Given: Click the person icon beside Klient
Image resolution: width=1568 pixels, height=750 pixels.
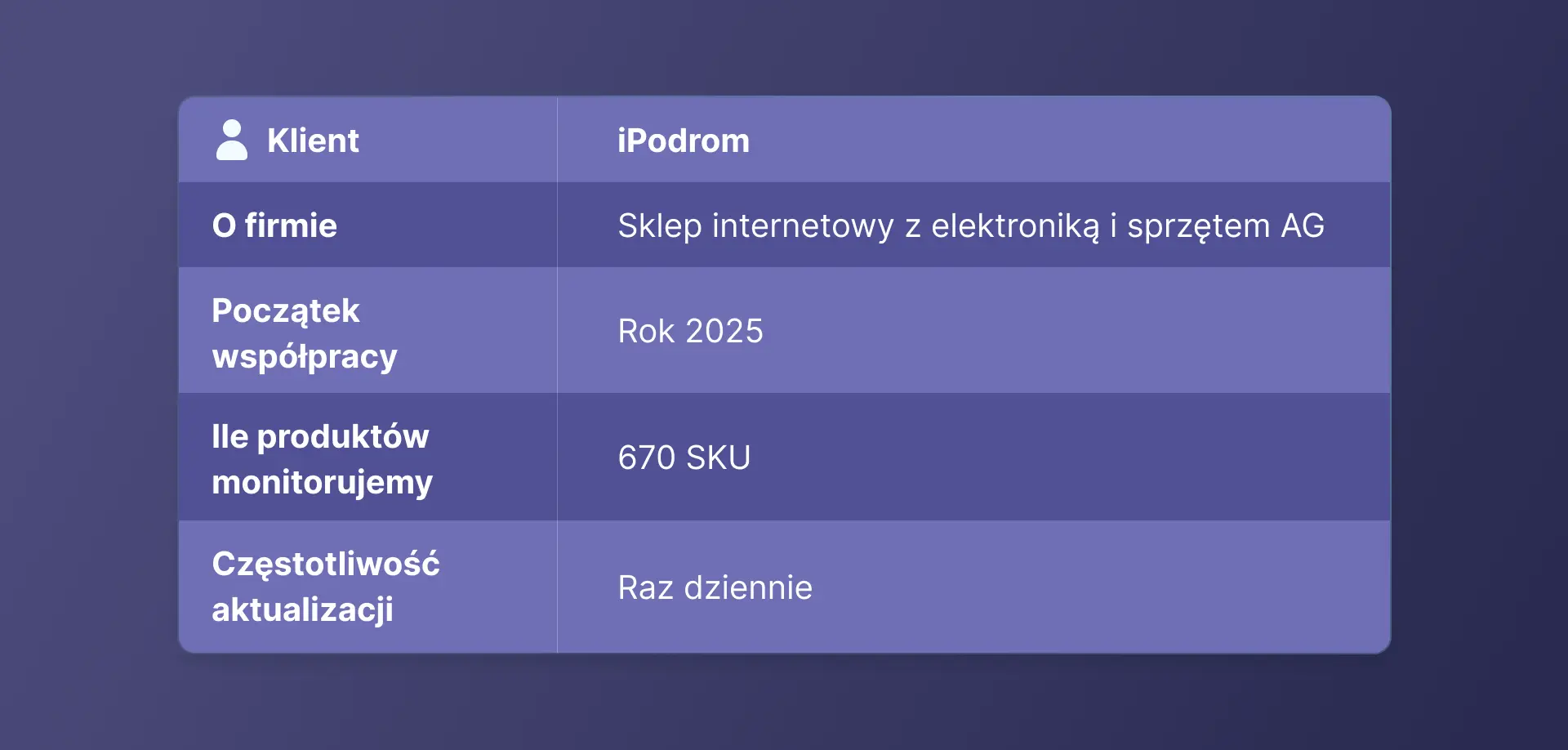Looking at the screenshot, I should click(232, 141).
